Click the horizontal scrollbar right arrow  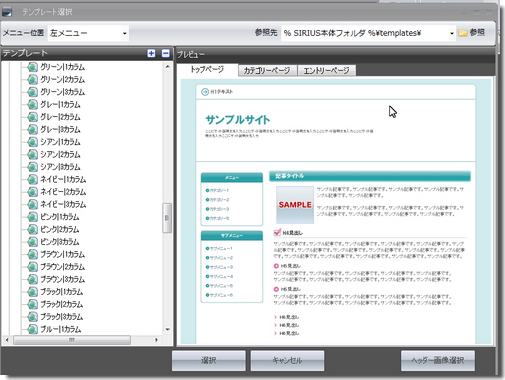tap(156, 340)
